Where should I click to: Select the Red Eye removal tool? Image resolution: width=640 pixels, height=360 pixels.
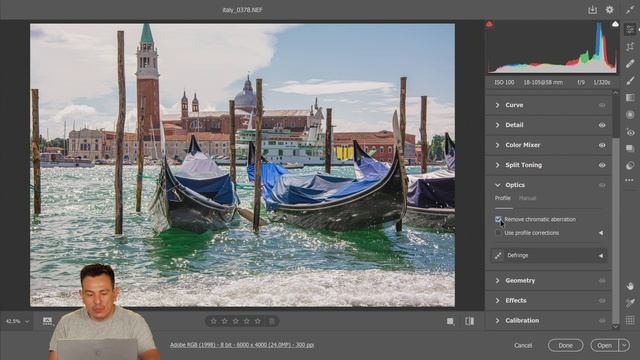tap(630, 132)
